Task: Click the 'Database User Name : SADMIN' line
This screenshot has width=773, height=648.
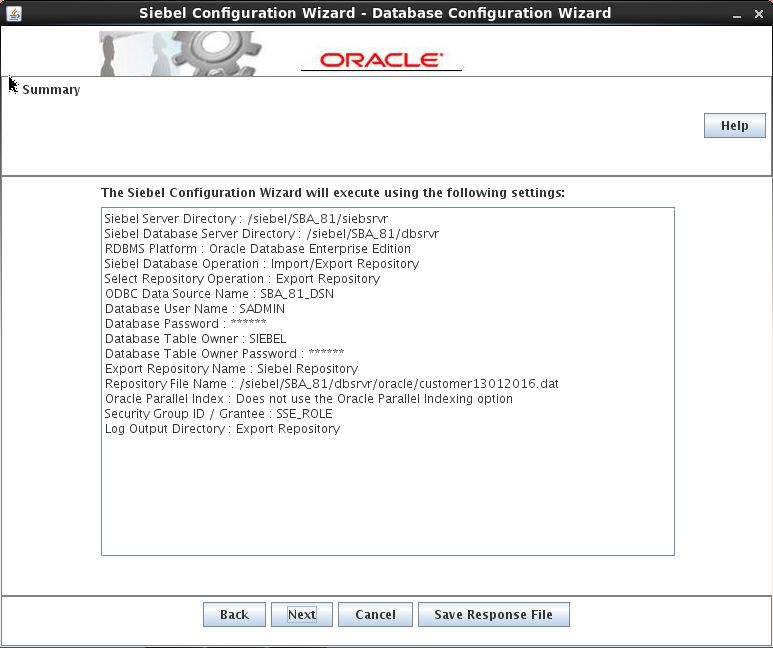Action: 195,309
